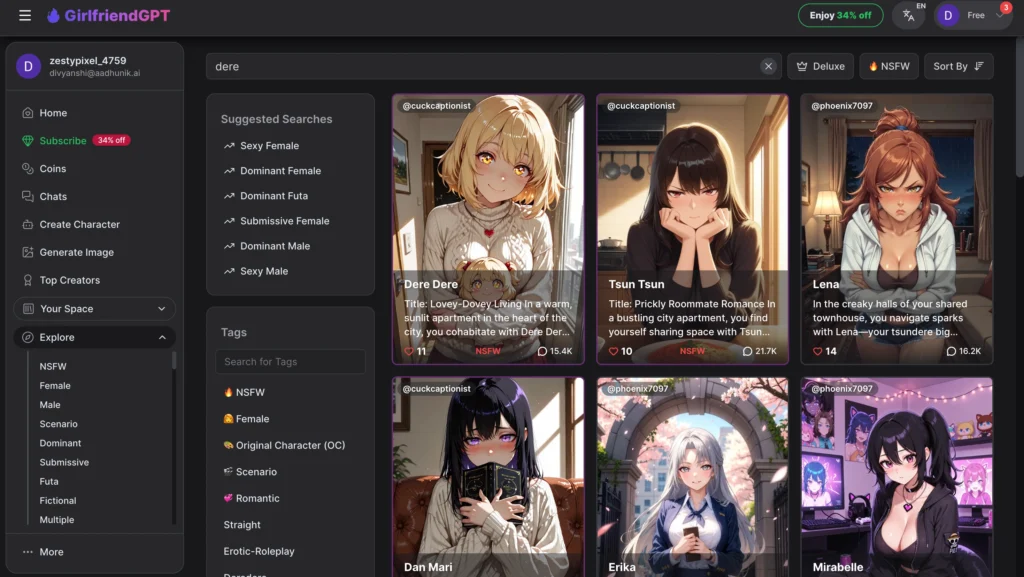Click the fire icon of NSFW tag
Screen dimensions: 1024x577
pos(228,392)
